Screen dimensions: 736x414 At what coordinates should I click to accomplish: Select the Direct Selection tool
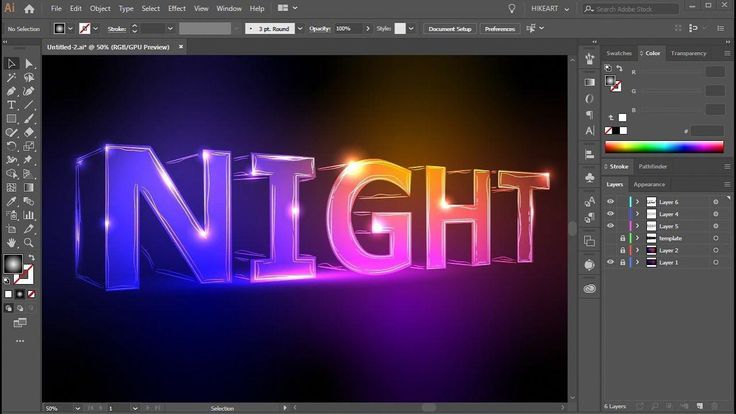point(29,63)
